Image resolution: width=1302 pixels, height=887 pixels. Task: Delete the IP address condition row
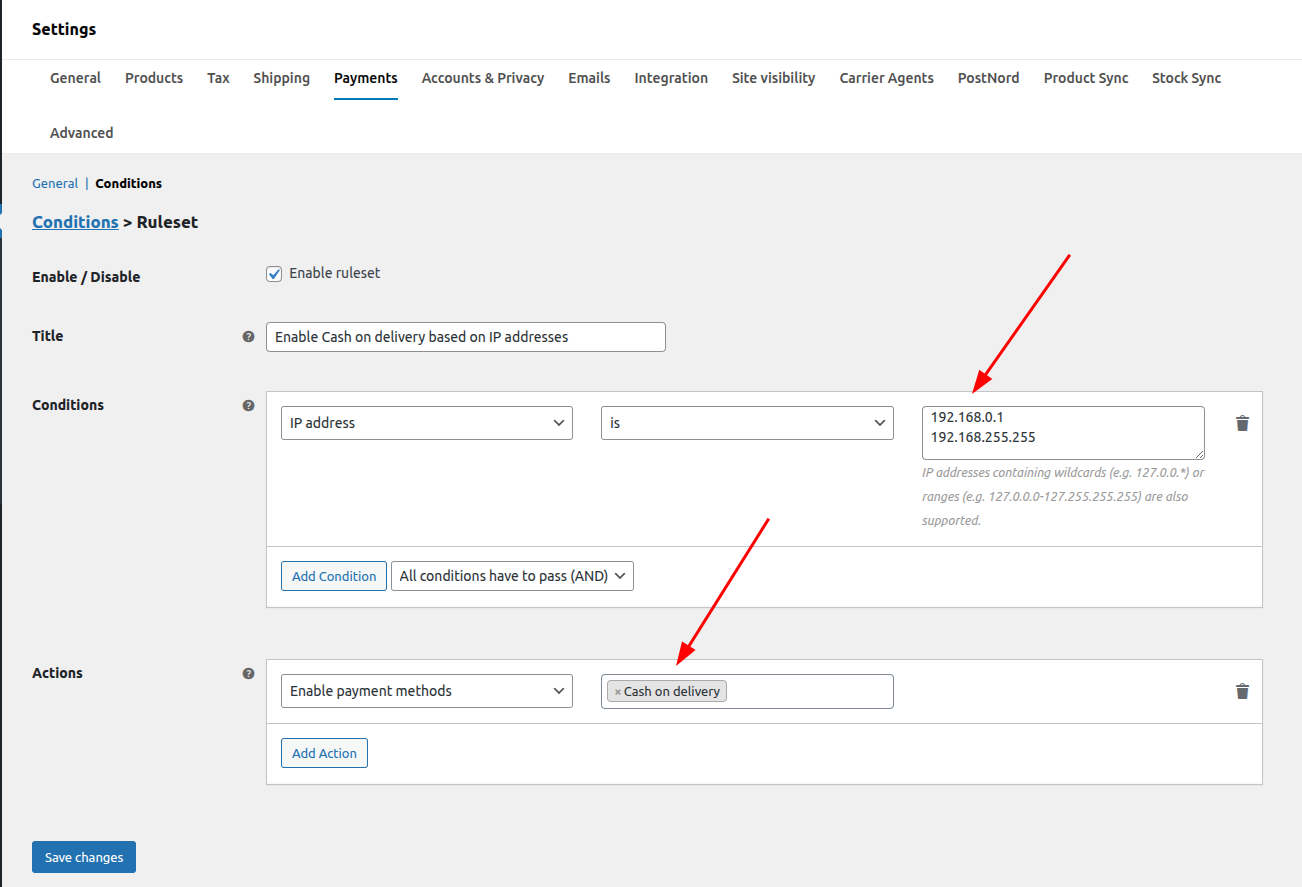tap(1242, 423)
